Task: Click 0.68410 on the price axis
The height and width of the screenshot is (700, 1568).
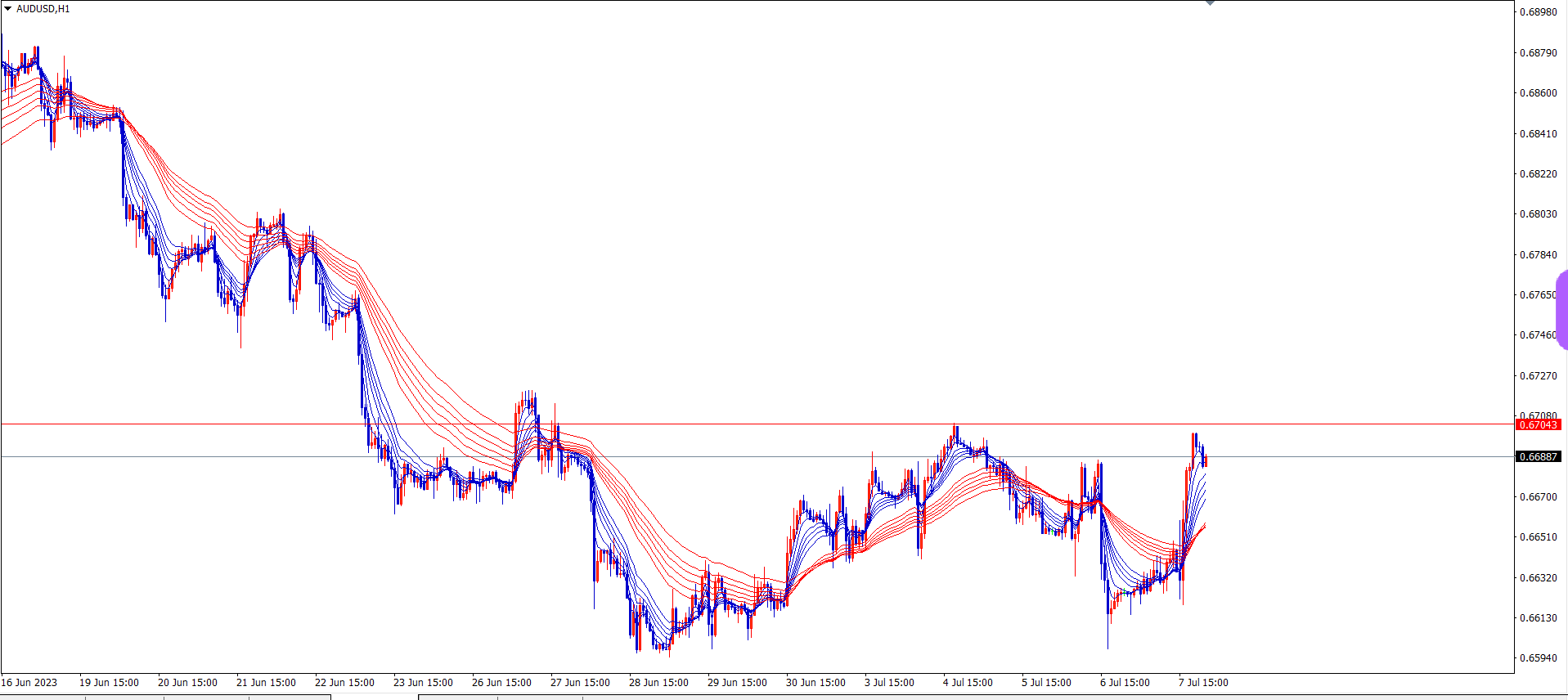Action: tap(1538, 133)
